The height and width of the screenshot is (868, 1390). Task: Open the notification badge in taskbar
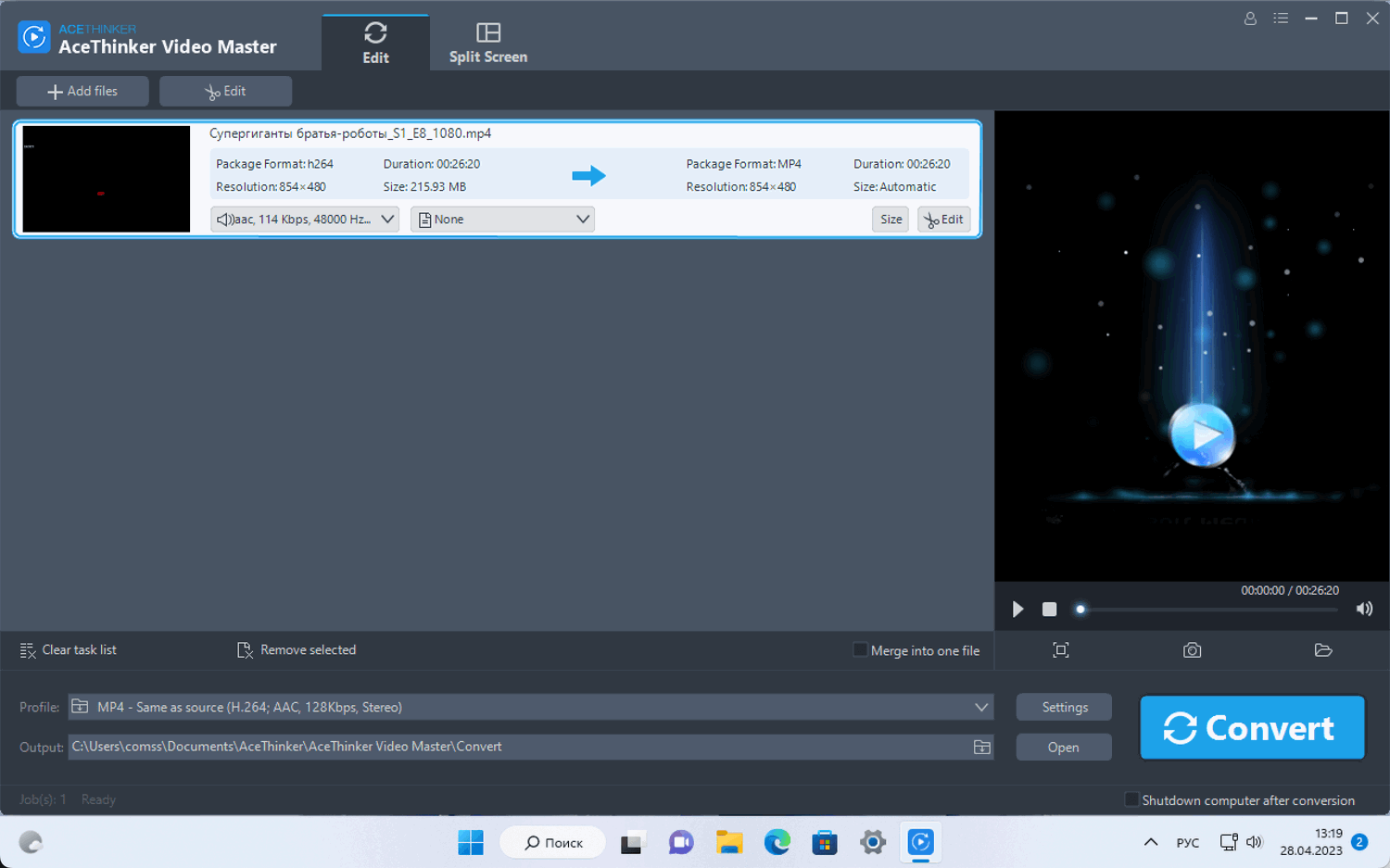coord(1359,842)
